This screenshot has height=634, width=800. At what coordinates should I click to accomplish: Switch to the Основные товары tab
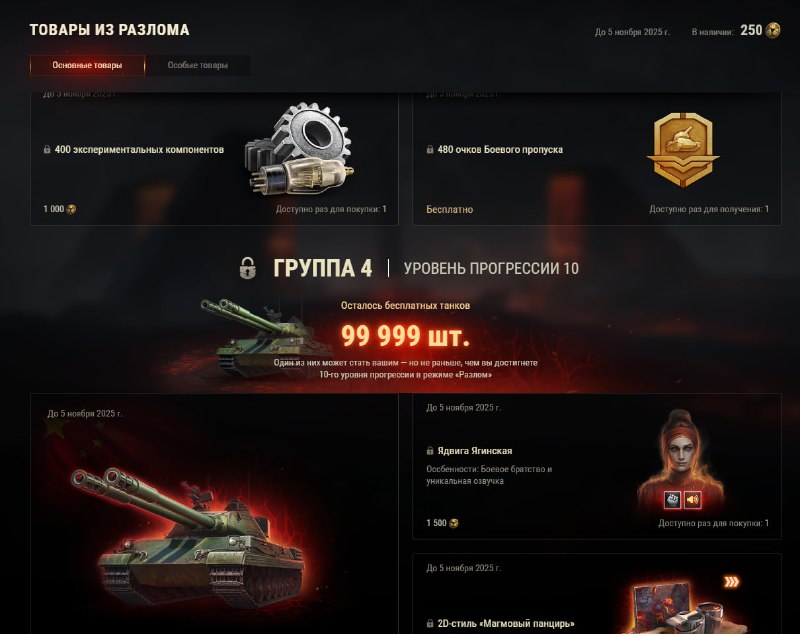[87, 65]
